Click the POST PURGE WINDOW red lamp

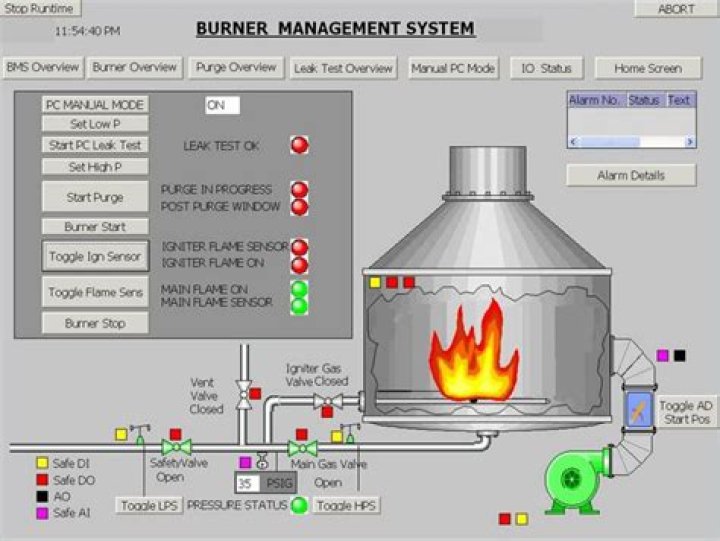[299, 207]
